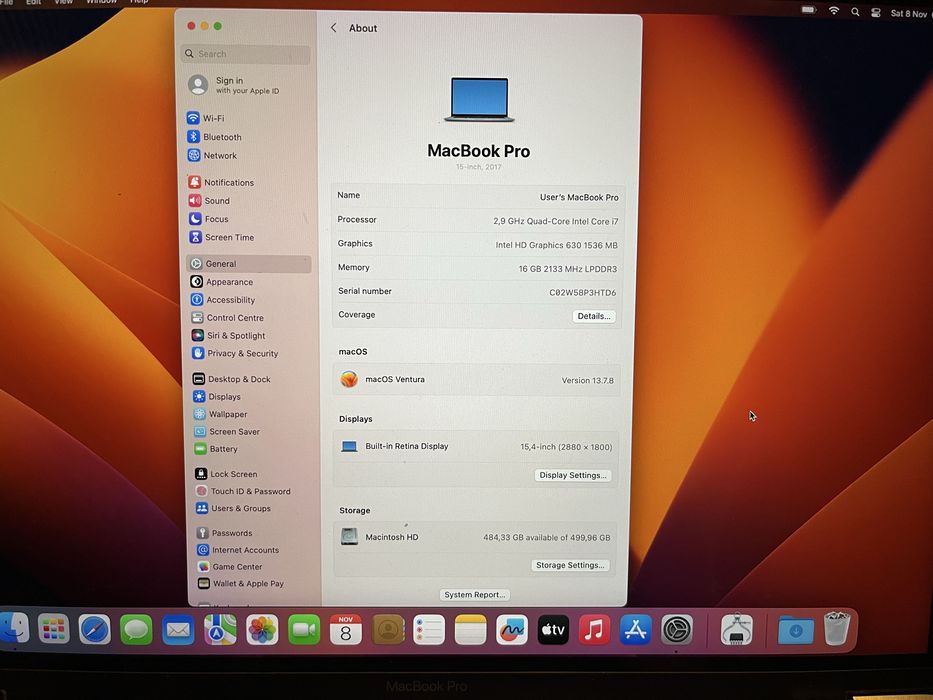Select Control Centre in sidebar

click(x=227, y=317)
